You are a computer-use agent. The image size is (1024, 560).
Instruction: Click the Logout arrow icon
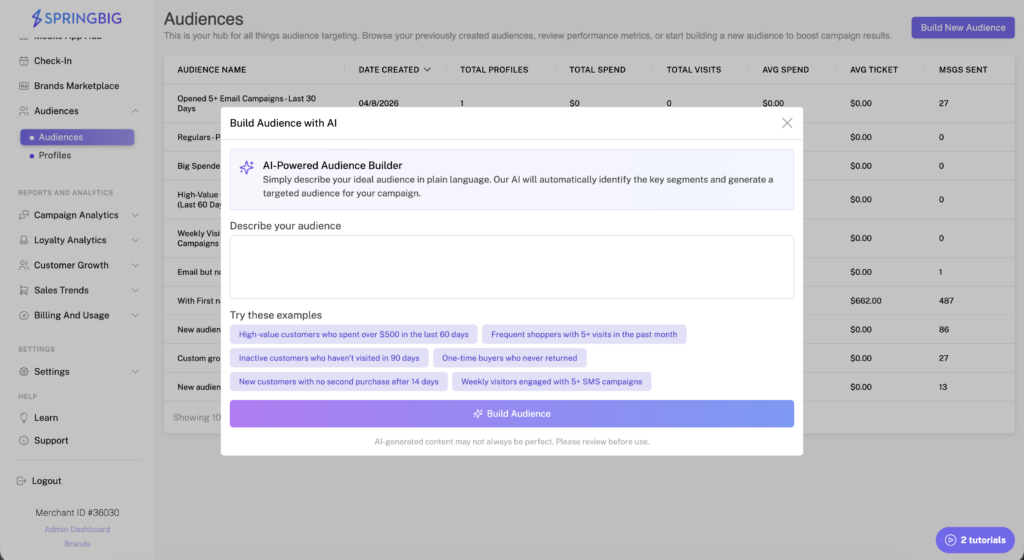(x=22, y=481)
